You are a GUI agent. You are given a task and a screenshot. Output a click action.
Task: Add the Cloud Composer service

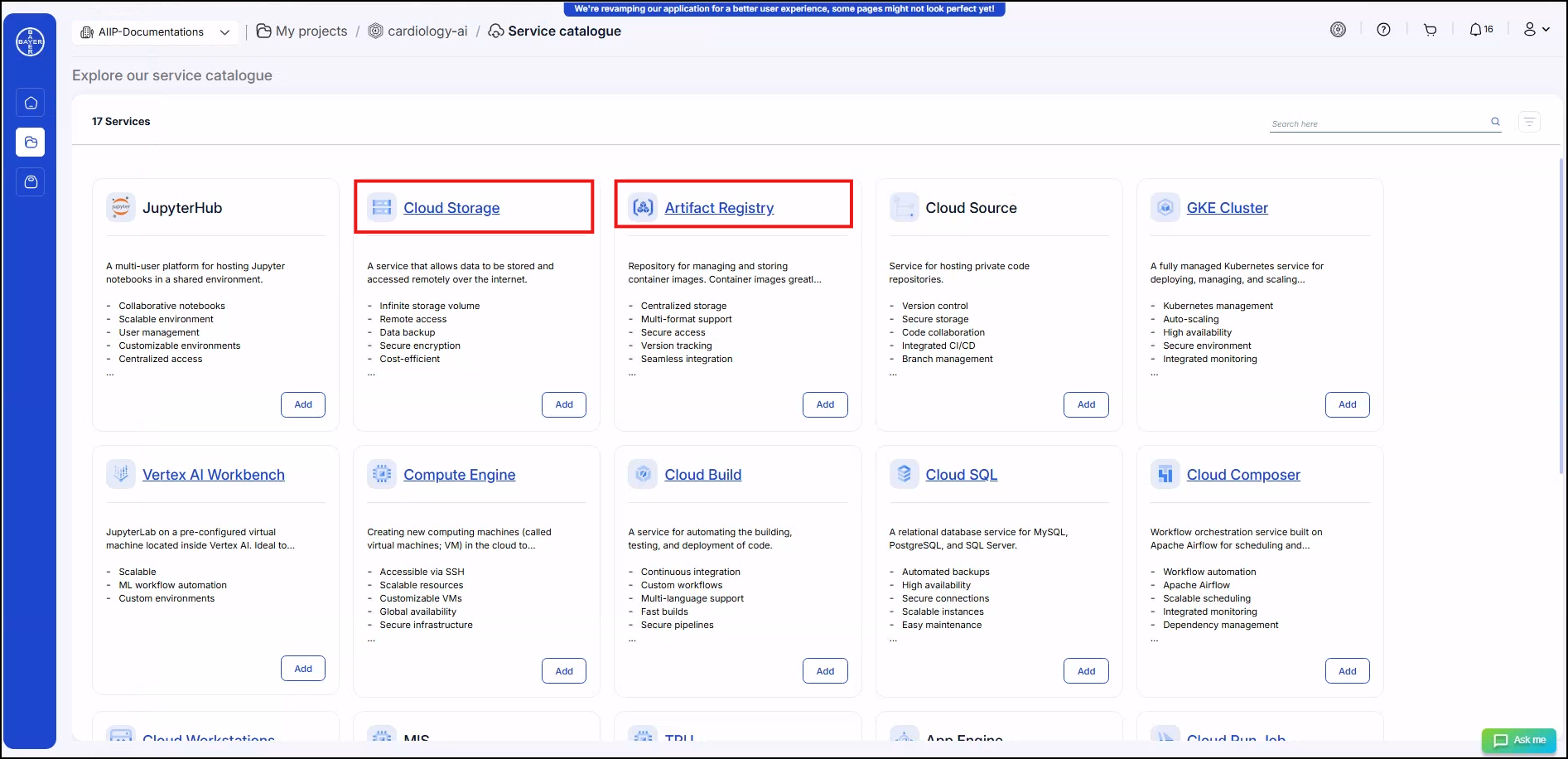(1347, 671)
